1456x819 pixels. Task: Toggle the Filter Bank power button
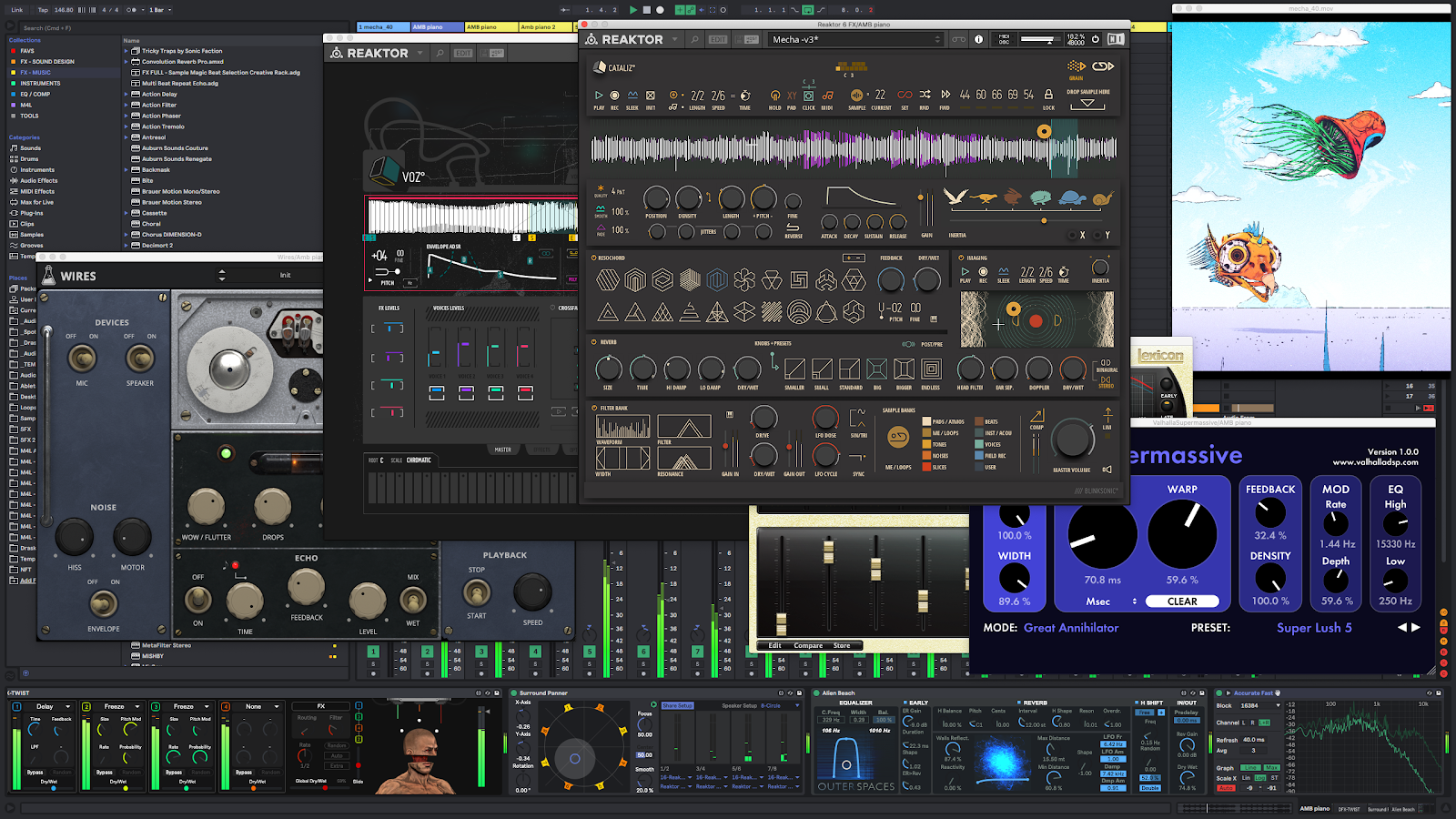pyautogui.click(x=594, y=408)
